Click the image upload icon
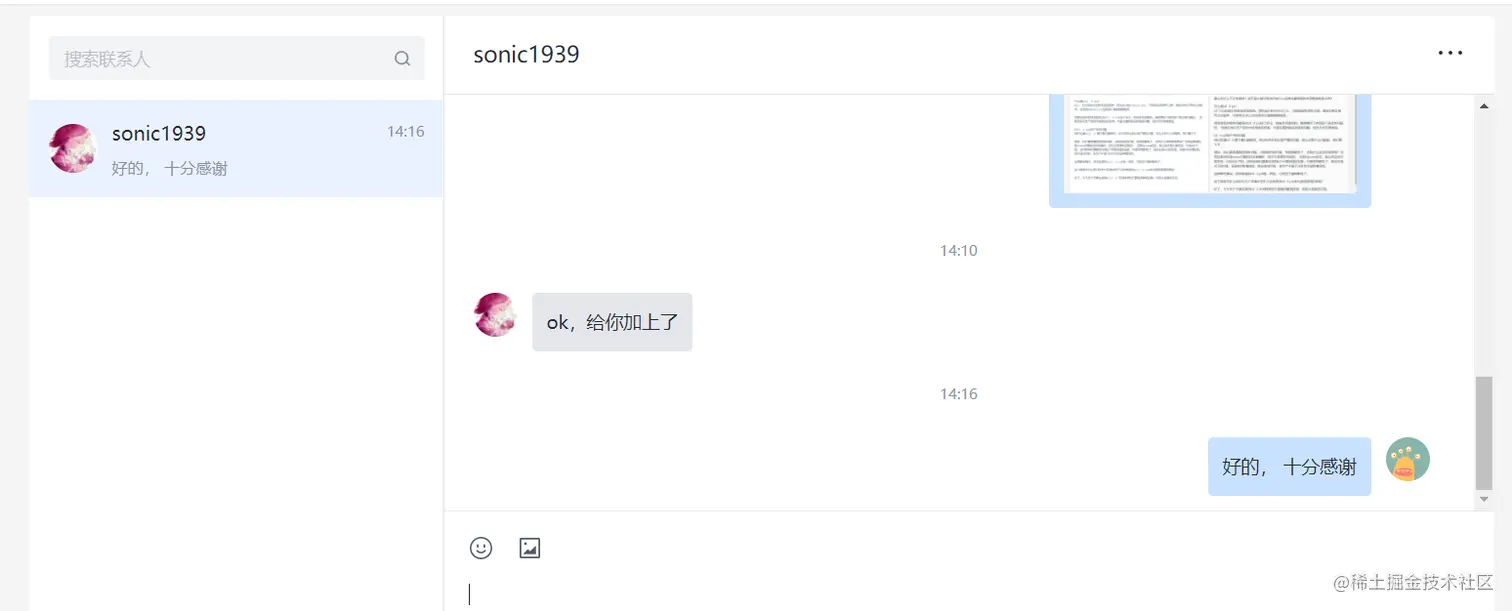 pyautogui.click(x=529, y=547)
